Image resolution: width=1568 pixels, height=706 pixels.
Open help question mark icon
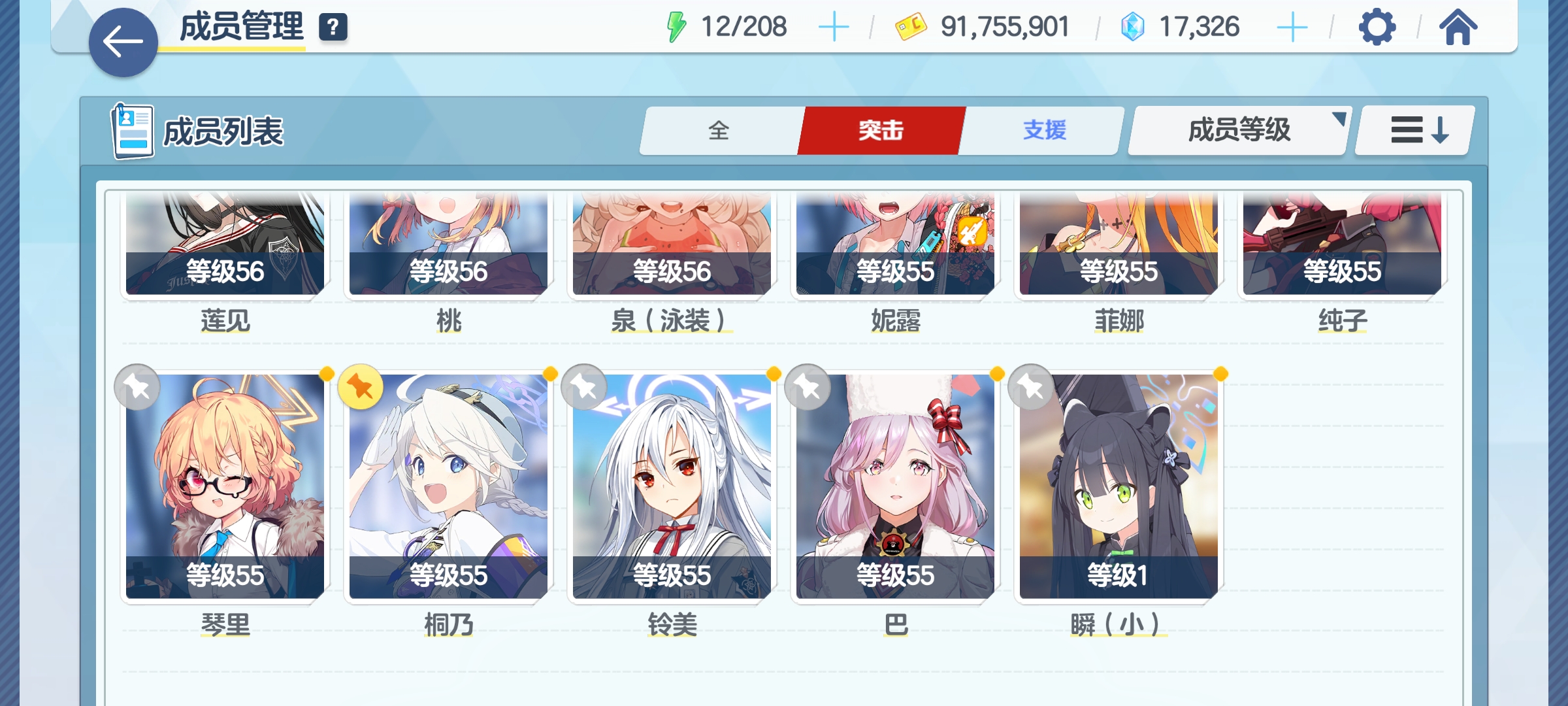click(333, 27)
